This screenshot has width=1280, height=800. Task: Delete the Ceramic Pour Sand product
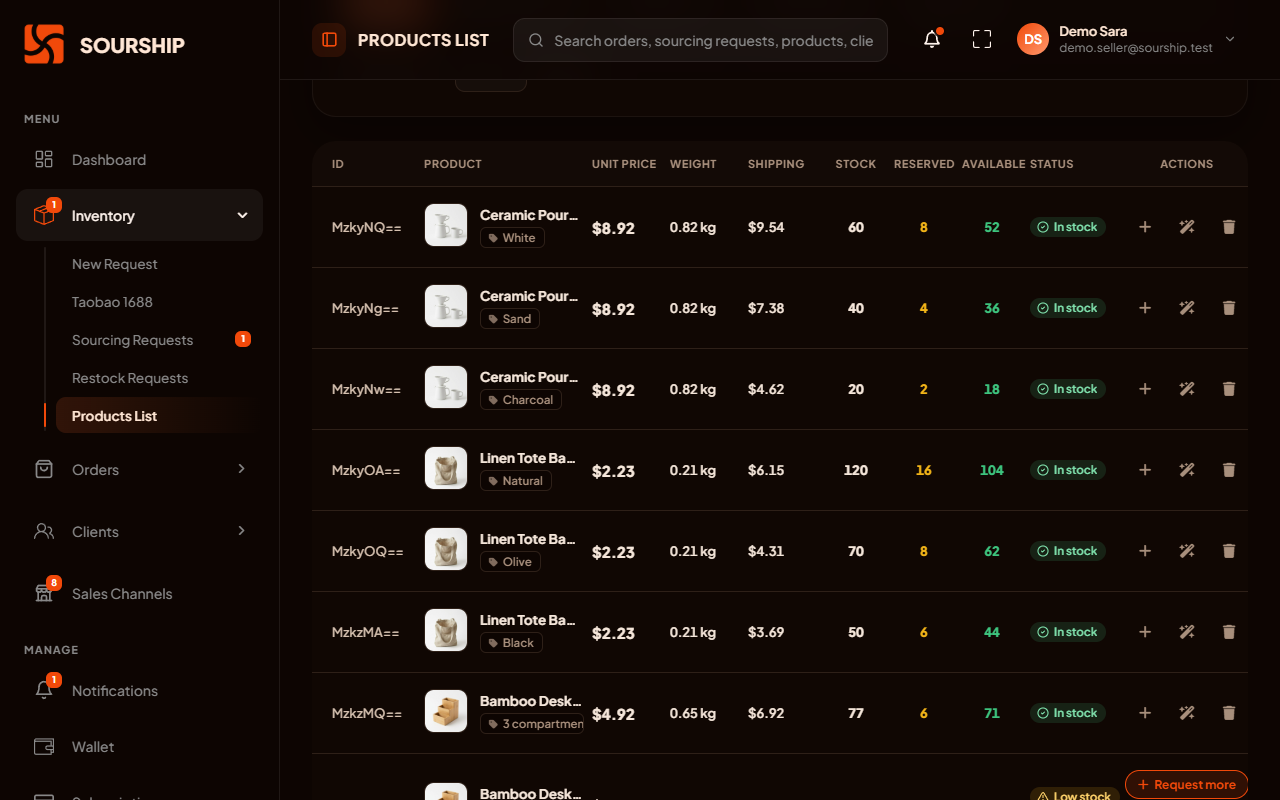[x=1229, y=308]
